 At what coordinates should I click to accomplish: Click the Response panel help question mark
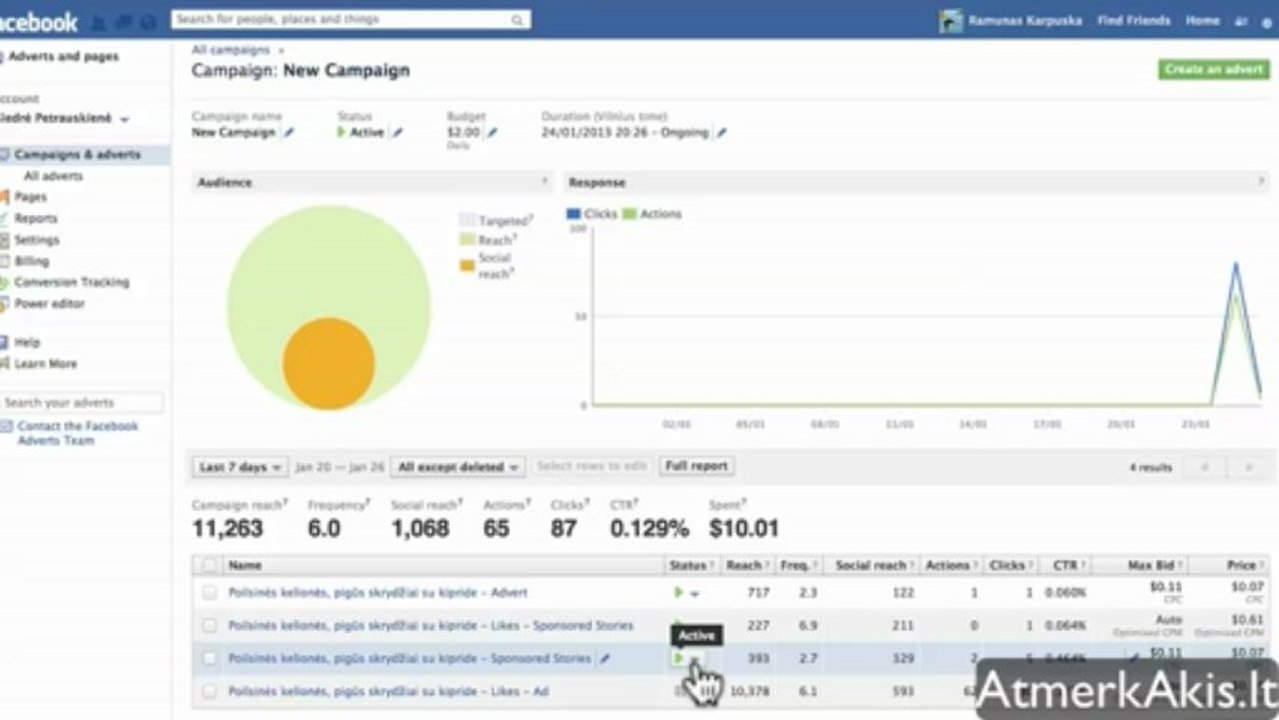click(x=1260, y=182)
